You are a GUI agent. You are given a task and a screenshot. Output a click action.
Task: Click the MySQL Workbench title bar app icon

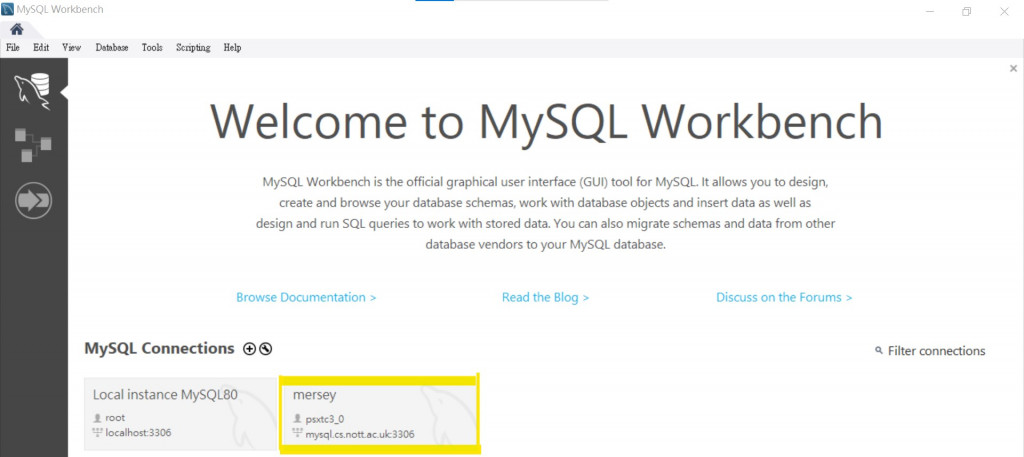point(8,10)
